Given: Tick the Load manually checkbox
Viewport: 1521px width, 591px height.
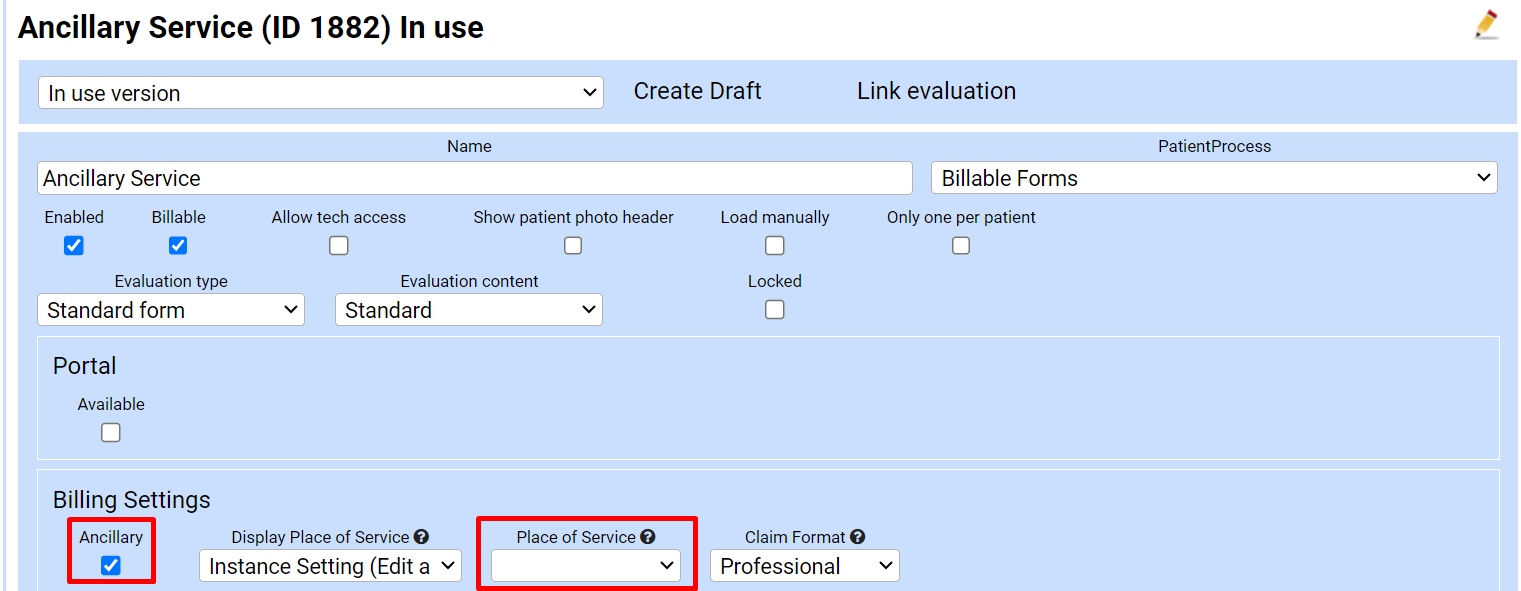Looking at the screenshot, I should click(774, 245).
